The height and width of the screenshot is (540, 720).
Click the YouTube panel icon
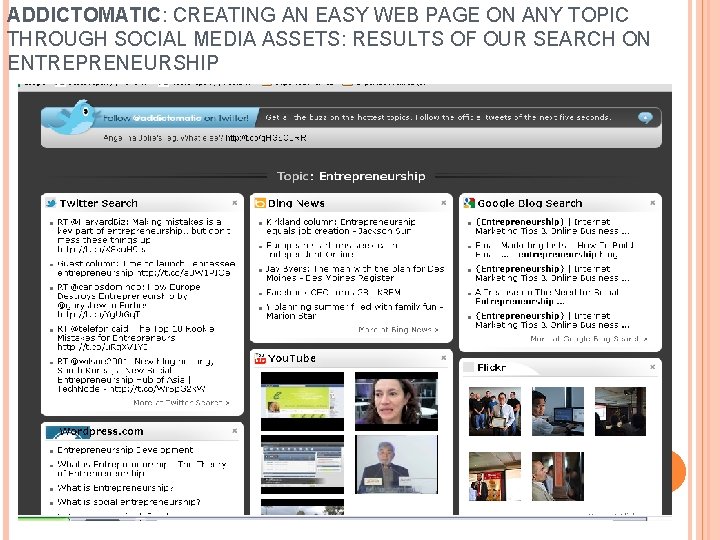point(260,358)
